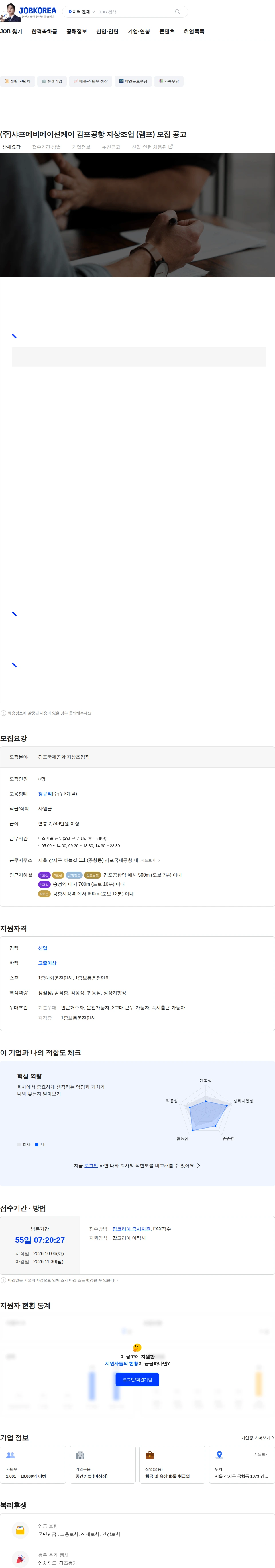This screenshot has width=275, height=1568.
Task: Open the 신입·인턴 채용관 external link
Action: [152, 147]
